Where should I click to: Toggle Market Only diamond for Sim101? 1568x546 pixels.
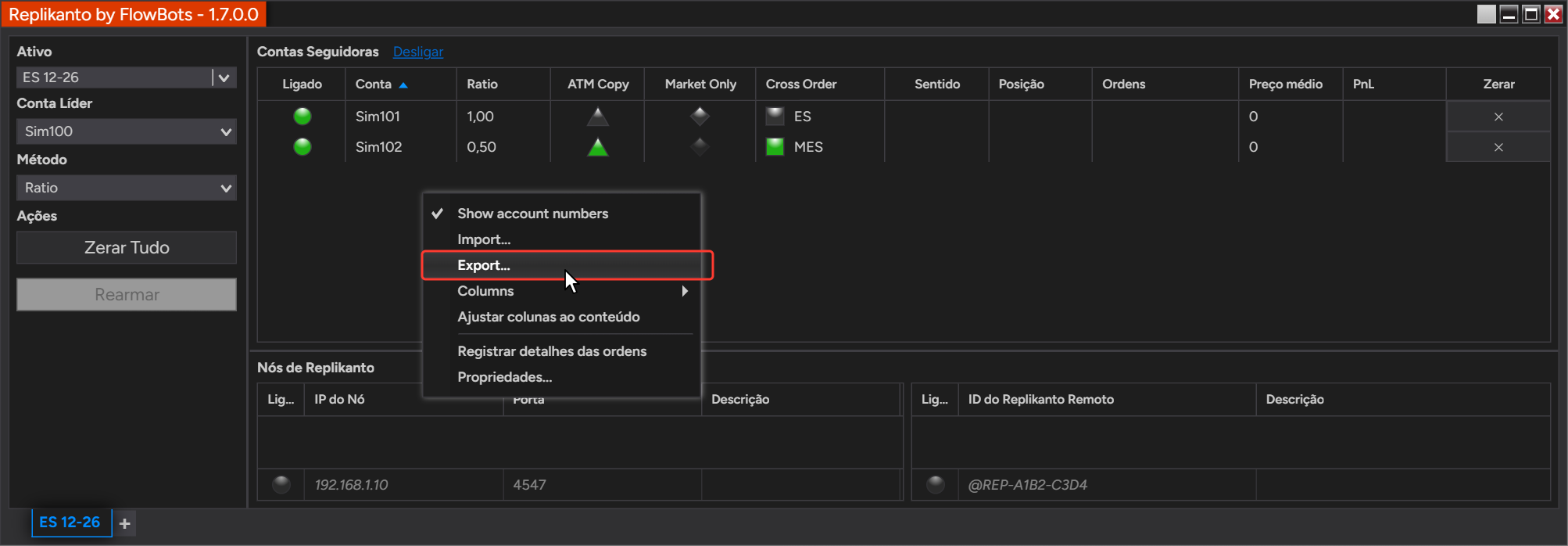(x=700, y=116)
